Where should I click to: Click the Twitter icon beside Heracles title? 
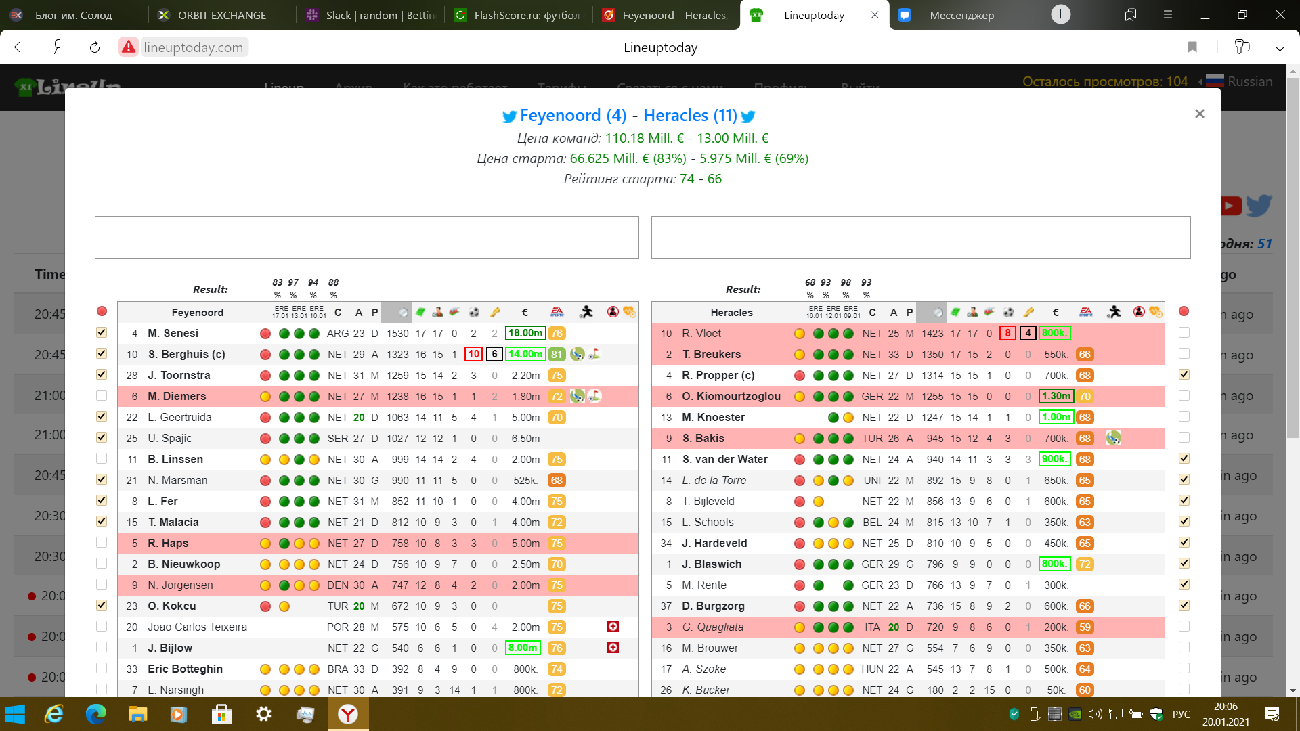747,116
